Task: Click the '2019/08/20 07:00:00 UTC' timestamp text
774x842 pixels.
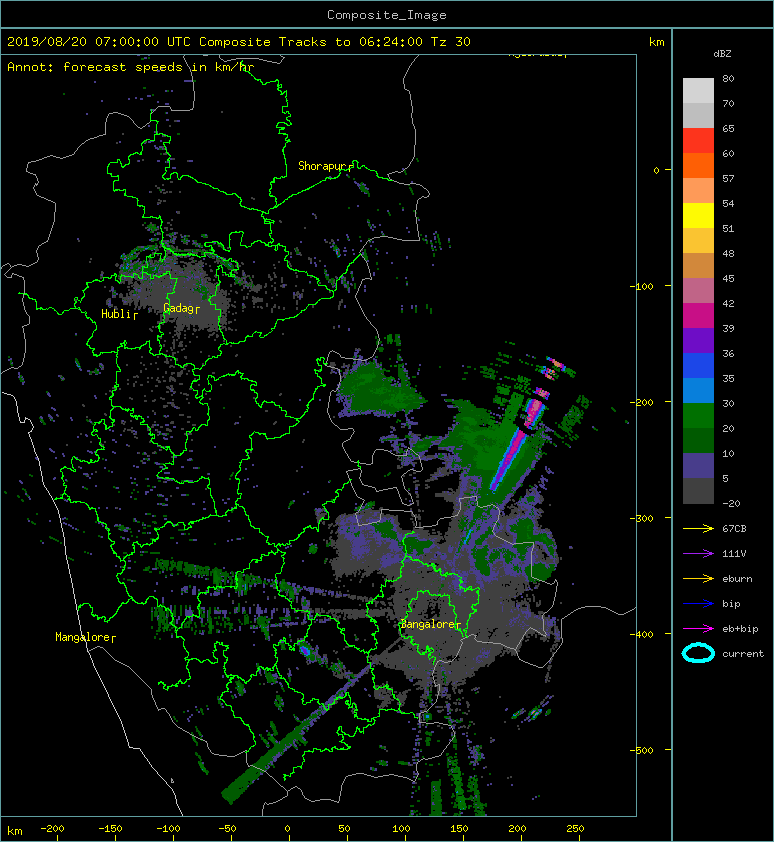Action: point(98,42)
